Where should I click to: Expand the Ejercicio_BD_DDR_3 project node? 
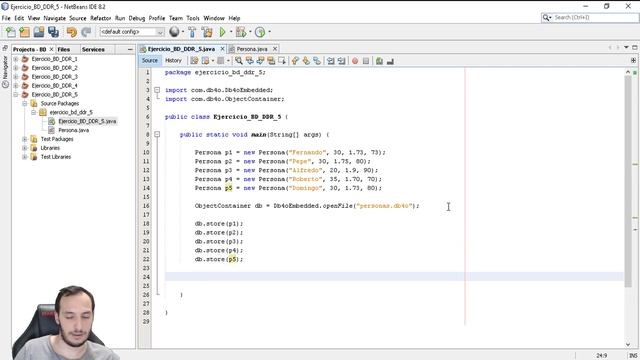16,77
